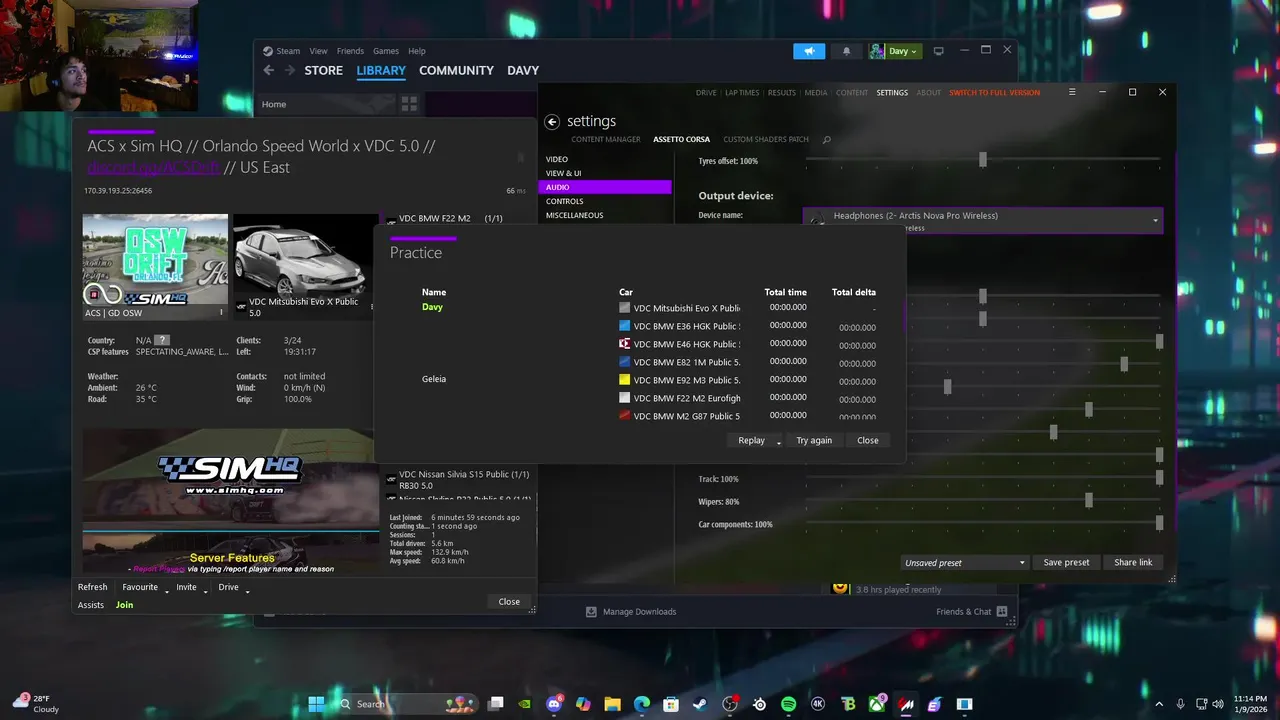Open Content Manager app from taskbar

[x=906, y=704]
